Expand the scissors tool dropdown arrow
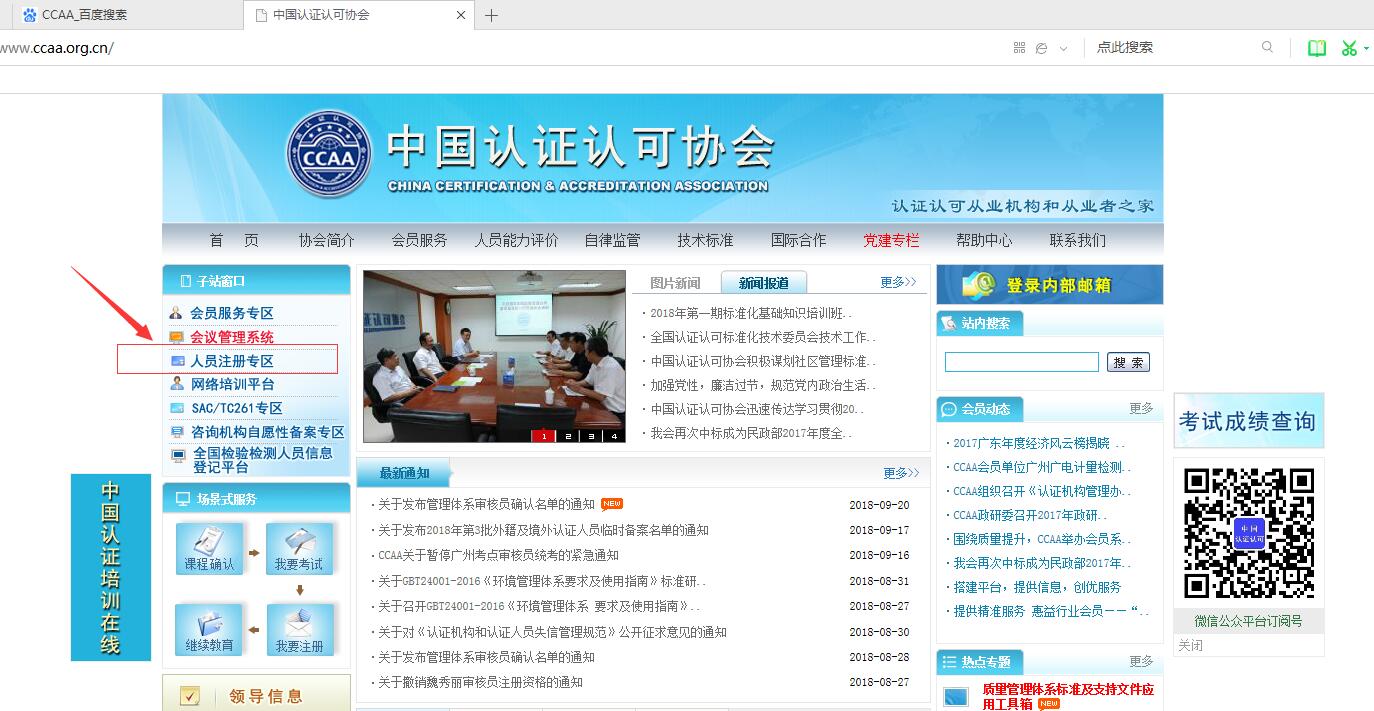Screen dimensions: 1374x711 1367,49
